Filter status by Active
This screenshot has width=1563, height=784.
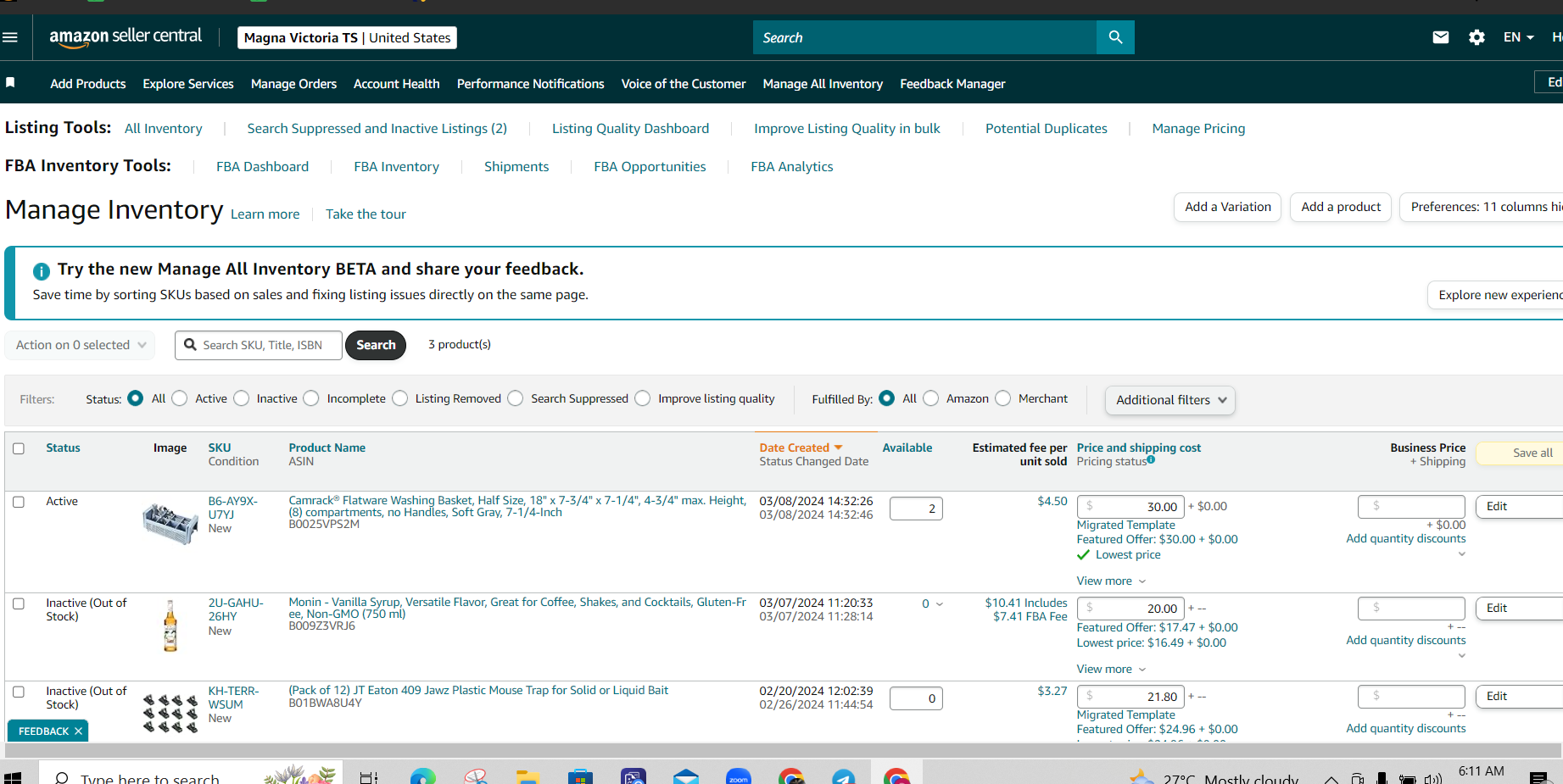click(180, 398)
